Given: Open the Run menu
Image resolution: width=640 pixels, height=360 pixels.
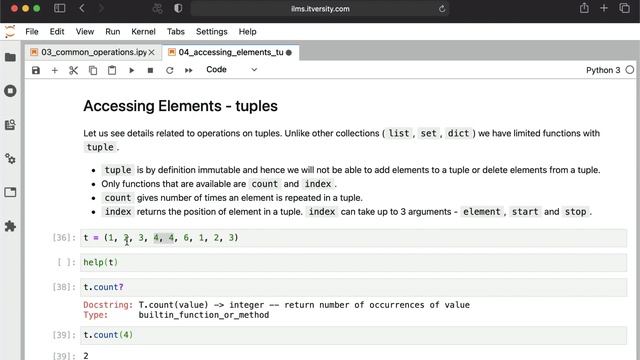Looking at the screenshot, I should point(113,31).
